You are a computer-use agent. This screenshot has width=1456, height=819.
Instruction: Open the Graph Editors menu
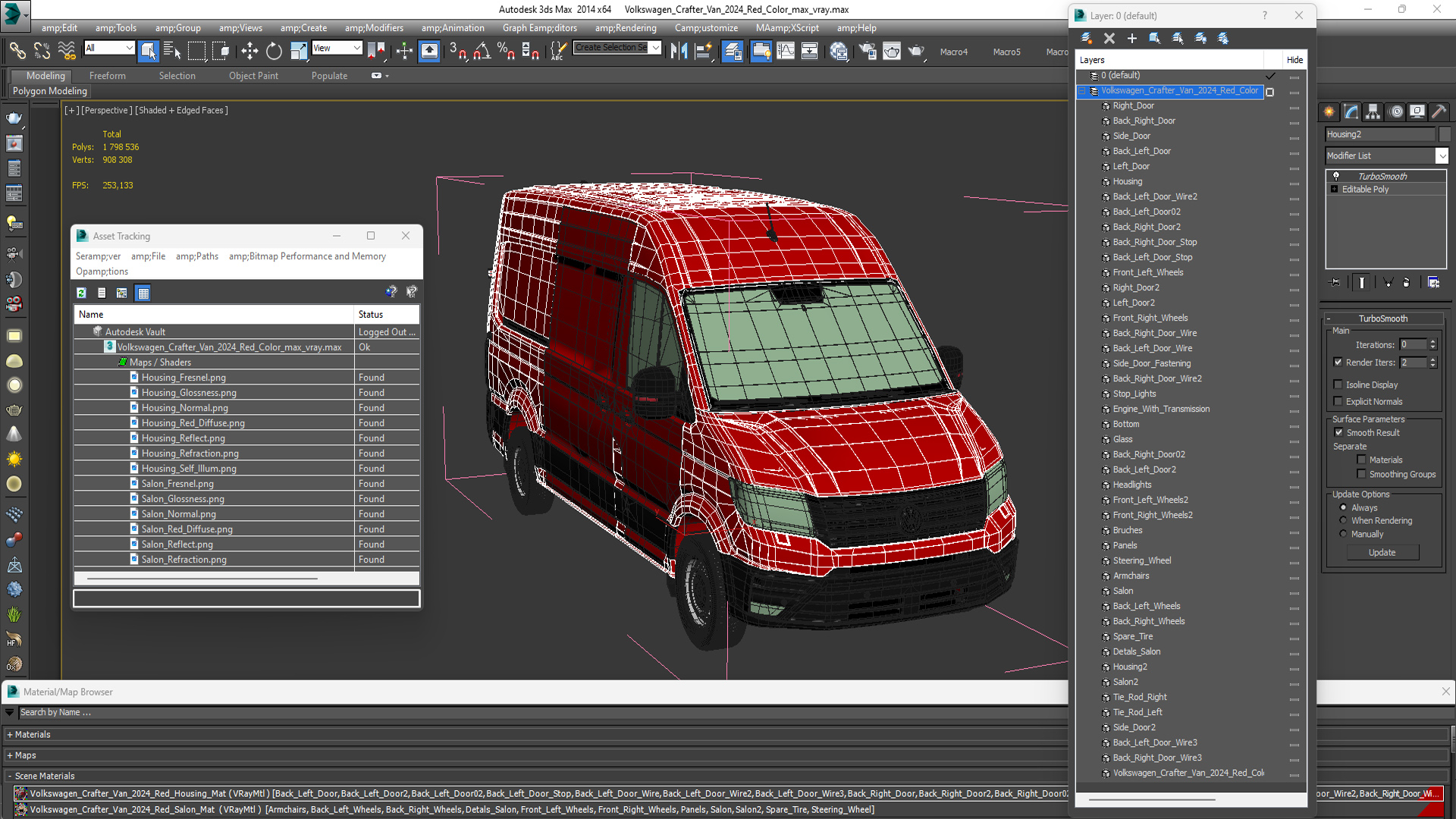point(539,28)
